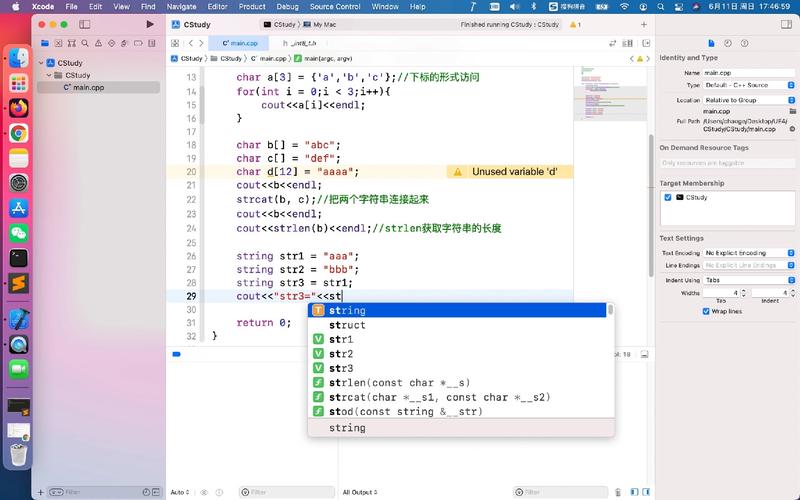Increase Tab width with stepper
This screenshot has width=800, height=500.
tap(744, 291)
